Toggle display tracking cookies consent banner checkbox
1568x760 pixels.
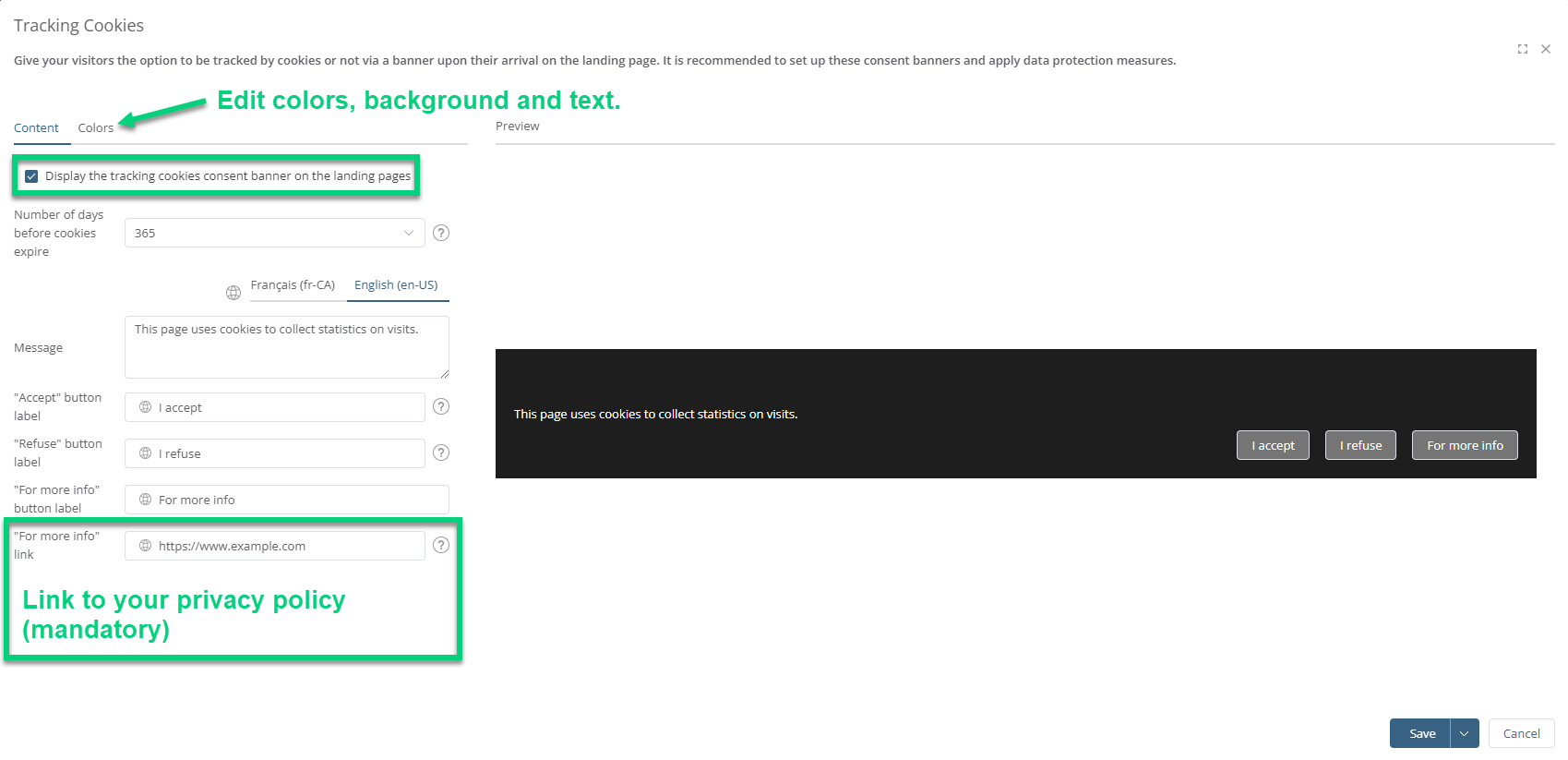31,176
